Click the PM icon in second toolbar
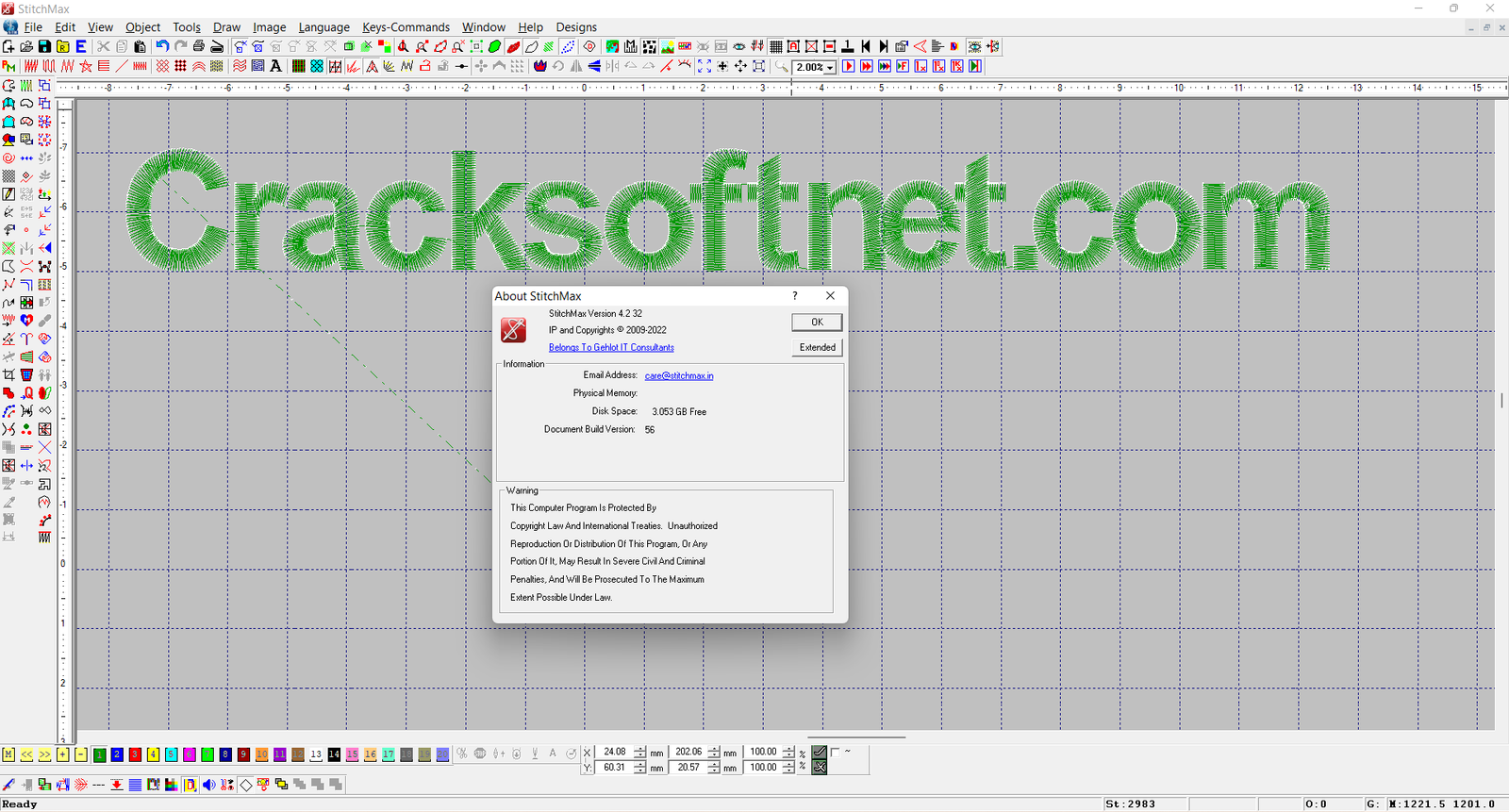The image size is (1509, 812). [8, 66]
